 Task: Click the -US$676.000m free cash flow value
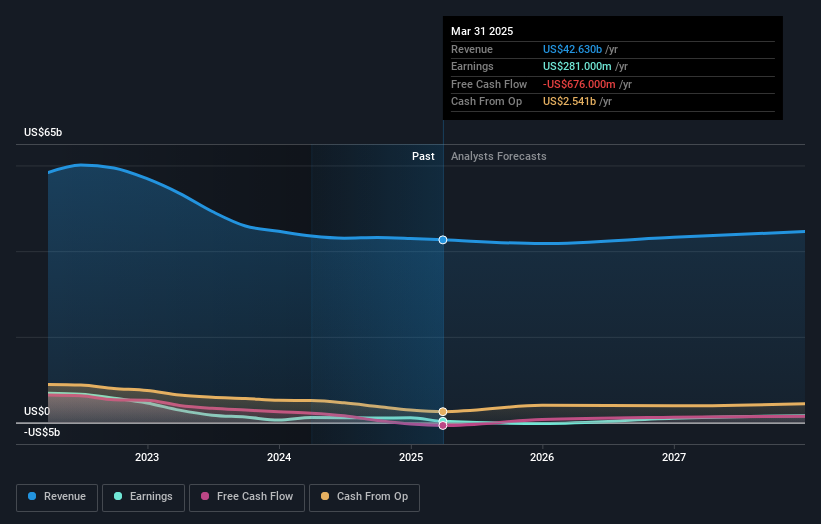coord(579,84)
